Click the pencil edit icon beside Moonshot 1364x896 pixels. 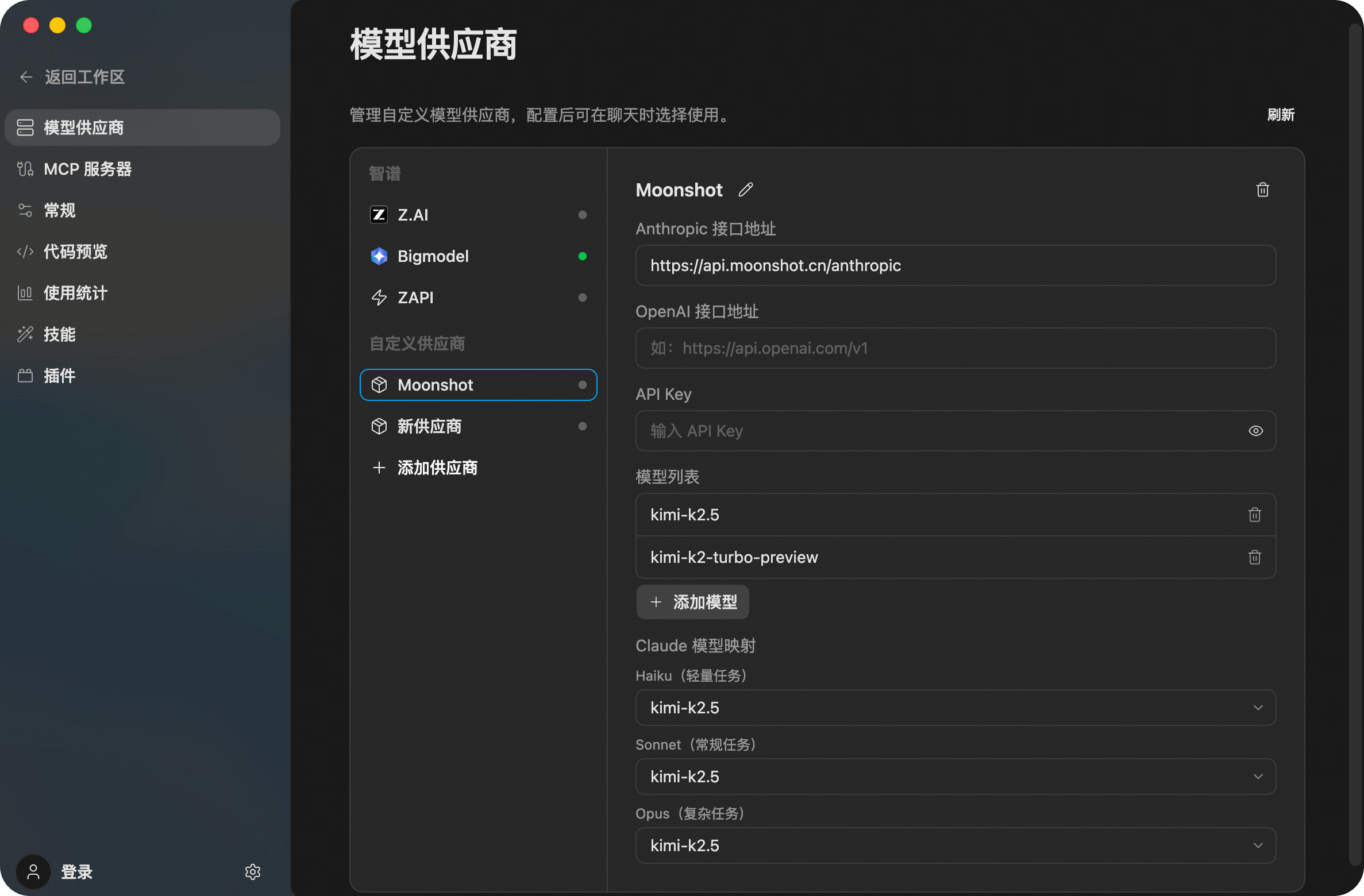[x=746, y=190]
